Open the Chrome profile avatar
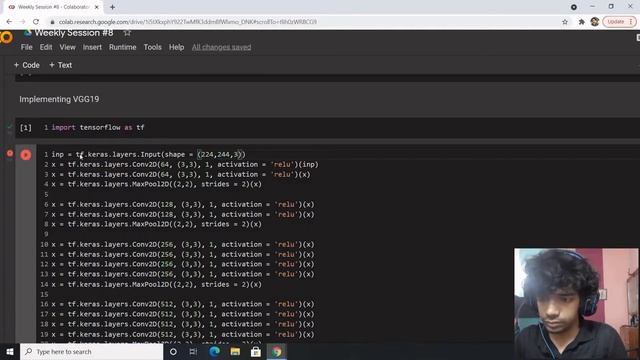 tap(594, 22)
